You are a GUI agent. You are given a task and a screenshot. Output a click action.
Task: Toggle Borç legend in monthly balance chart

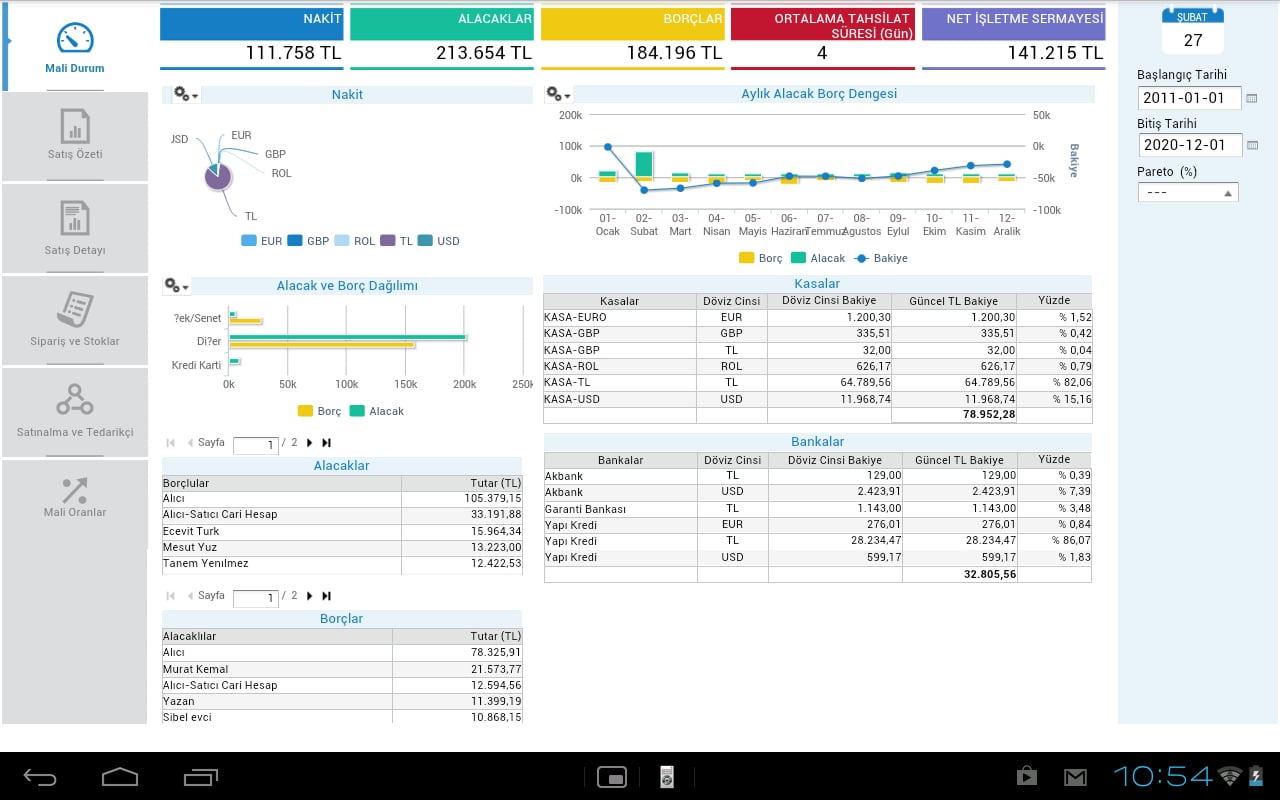[x=761, y=258]
